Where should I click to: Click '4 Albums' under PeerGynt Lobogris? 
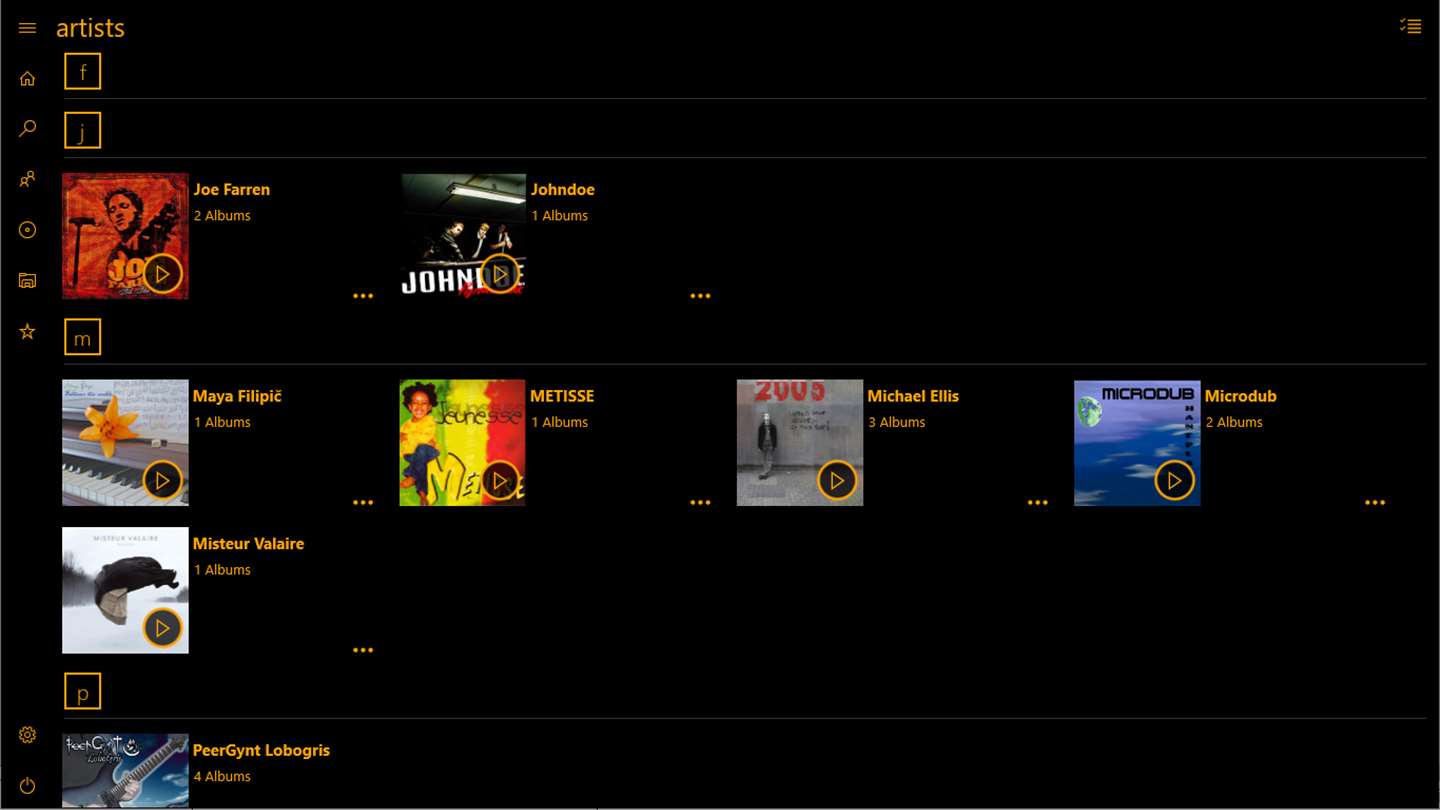click(222, 776)
